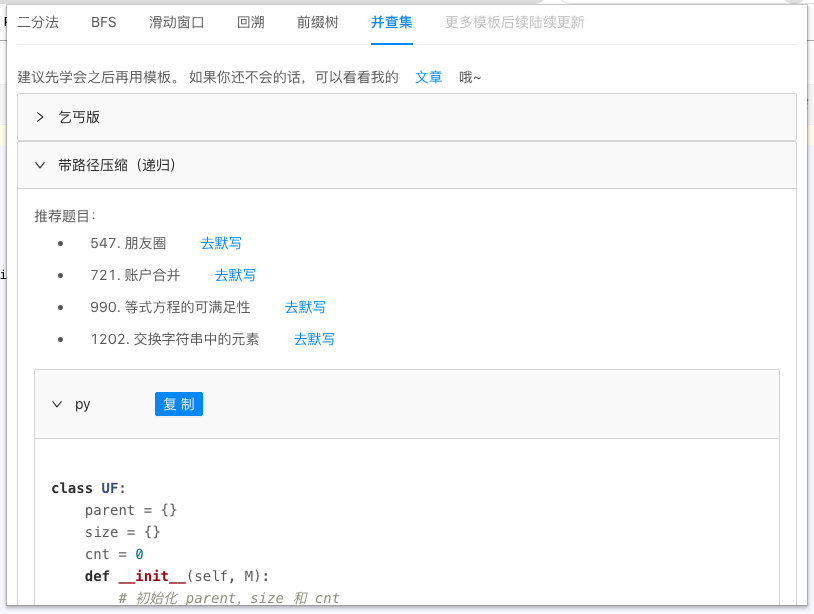Click the 带路径压缩（递归）panel title
The image size is (814, 614).
click(x=117, y=165)
